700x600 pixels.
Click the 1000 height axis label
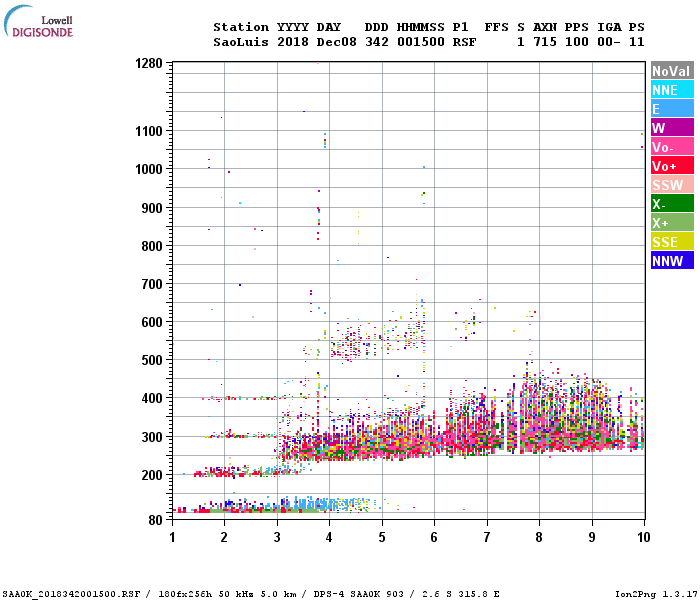149,169
